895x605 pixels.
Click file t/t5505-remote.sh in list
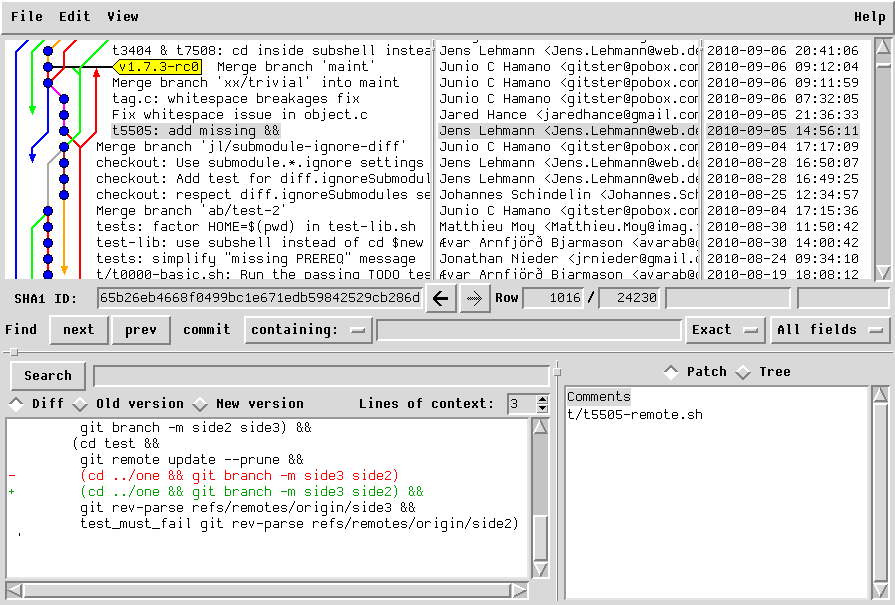[635, 415]
